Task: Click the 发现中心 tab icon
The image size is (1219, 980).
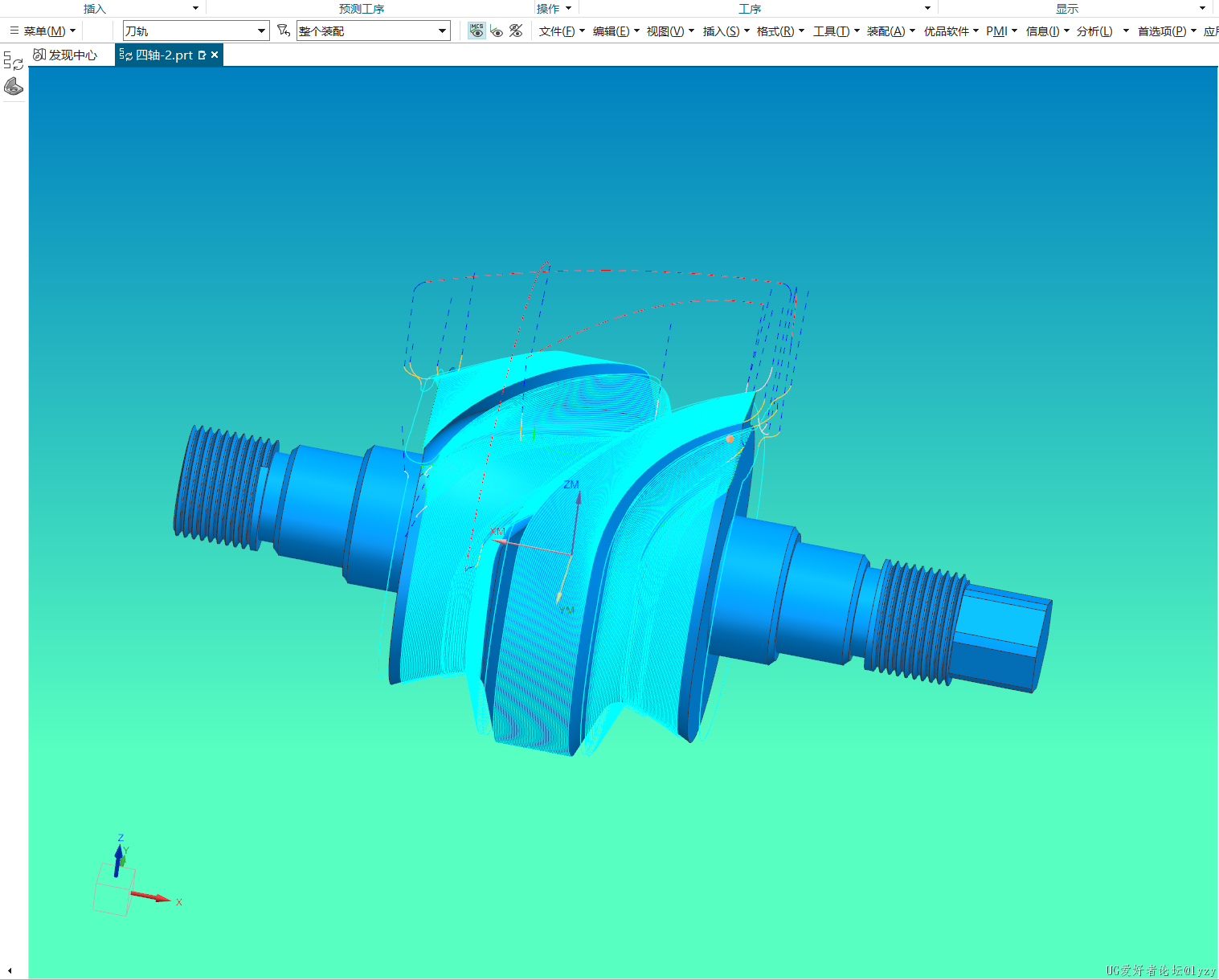Action: [39, 55]
